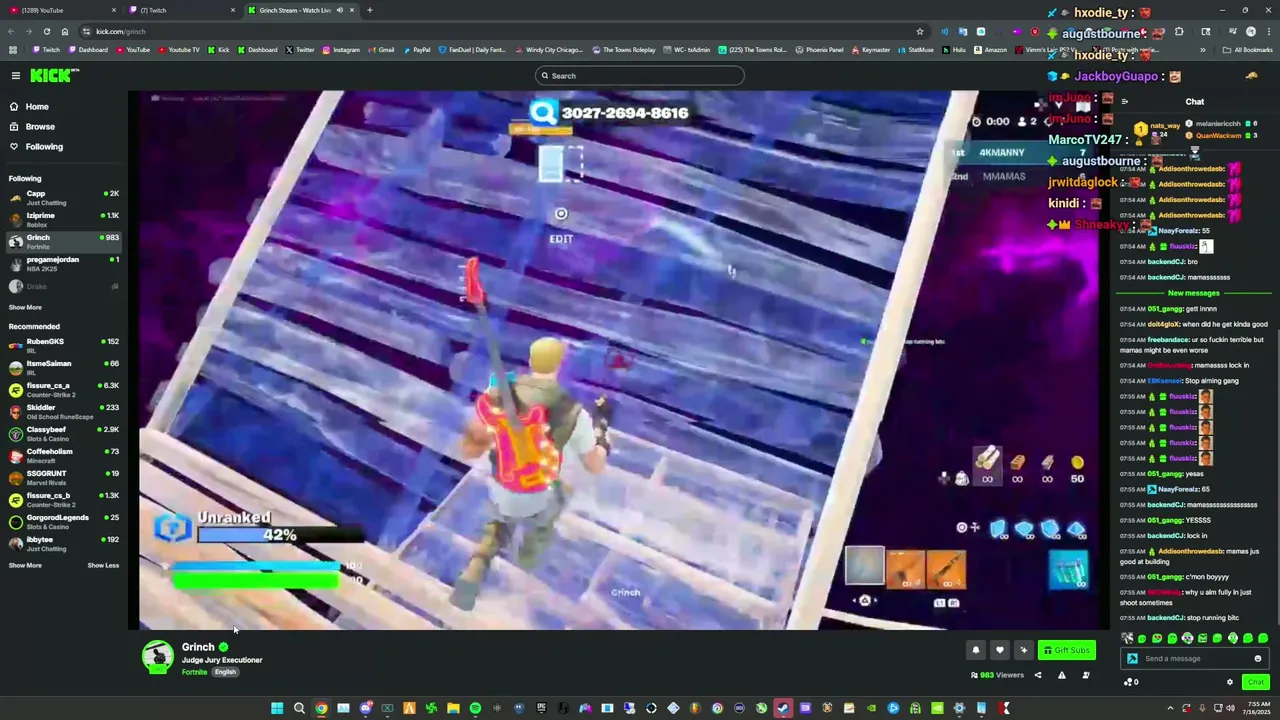Collapse chat panel using arrow icon
The height and width of the screenshot is (720, 1280).
(1124, 102)
